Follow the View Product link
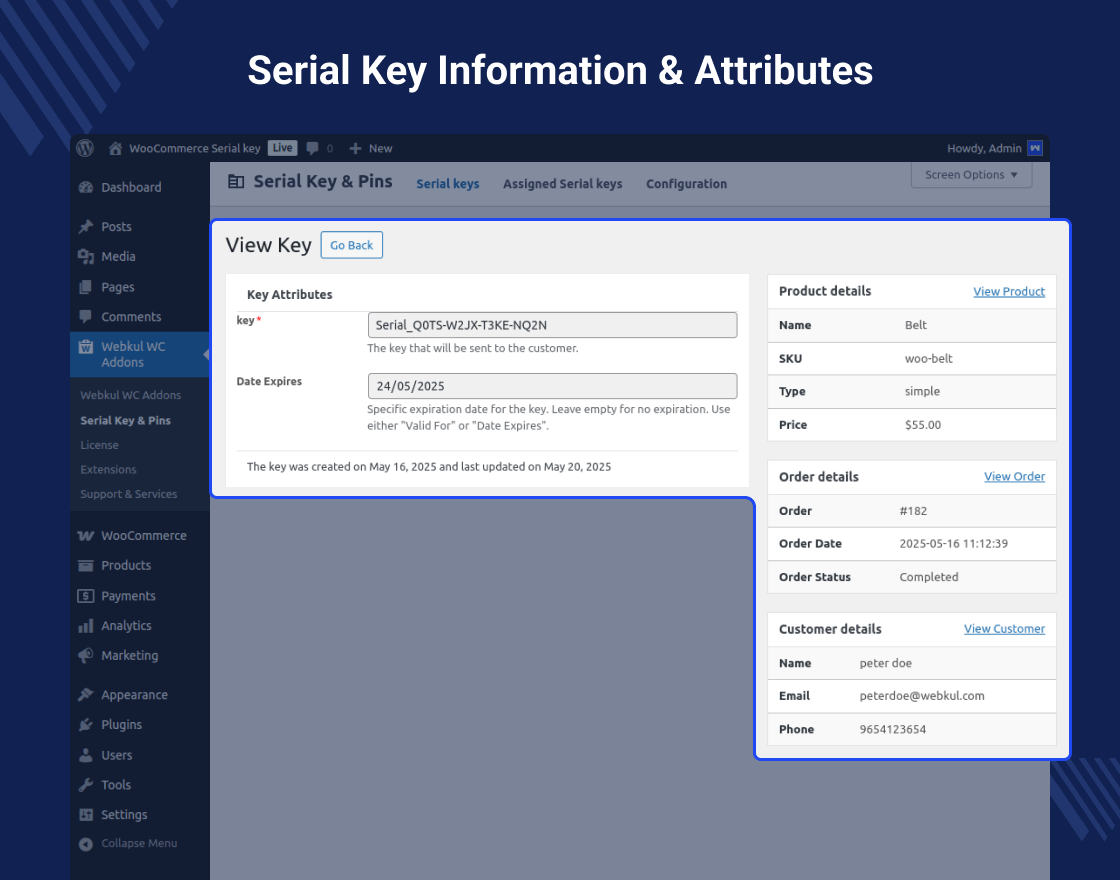The height and width of the screenshot is (880, 1120). (x=1009, y=291)
